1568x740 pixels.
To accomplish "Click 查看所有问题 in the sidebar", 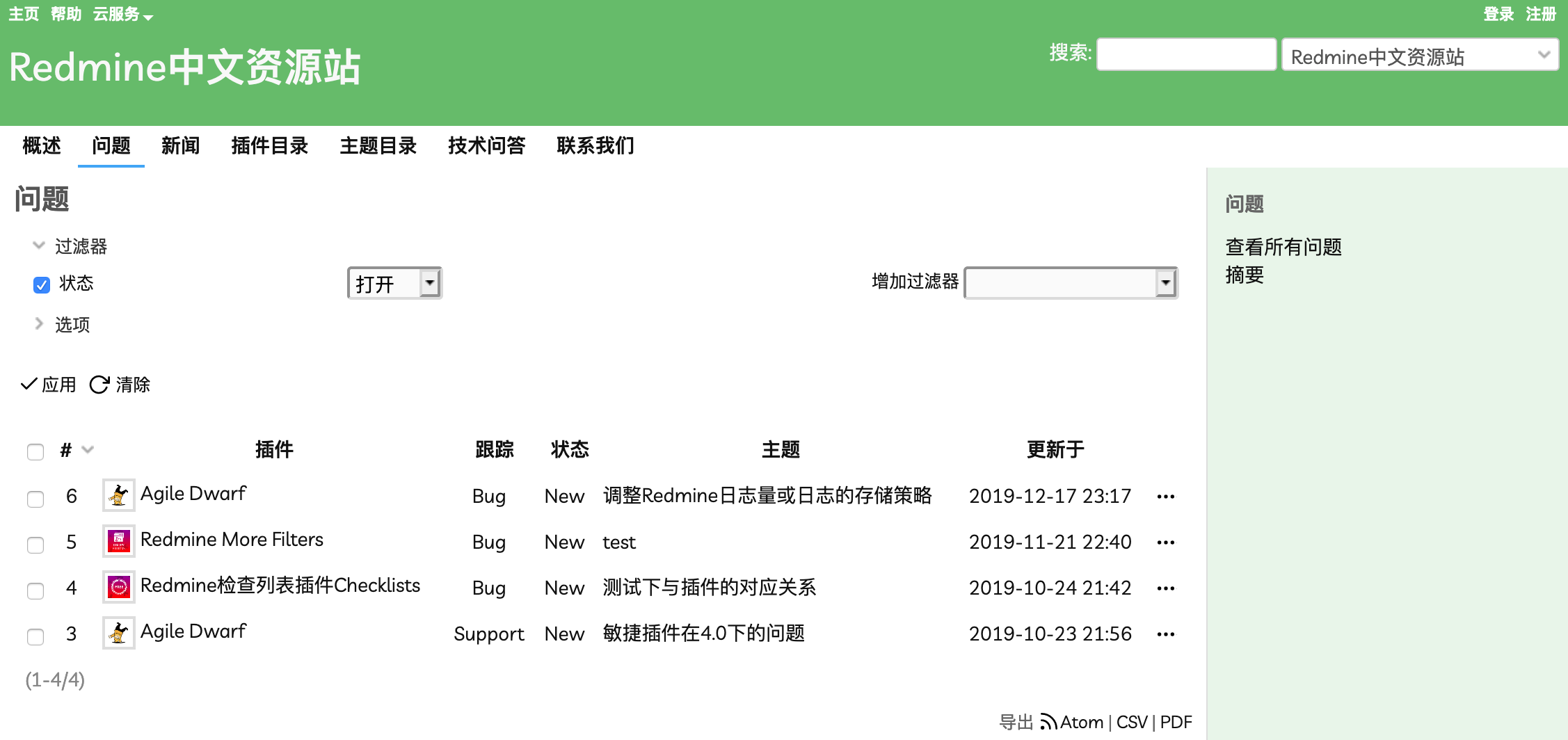I will [1283, 247].
